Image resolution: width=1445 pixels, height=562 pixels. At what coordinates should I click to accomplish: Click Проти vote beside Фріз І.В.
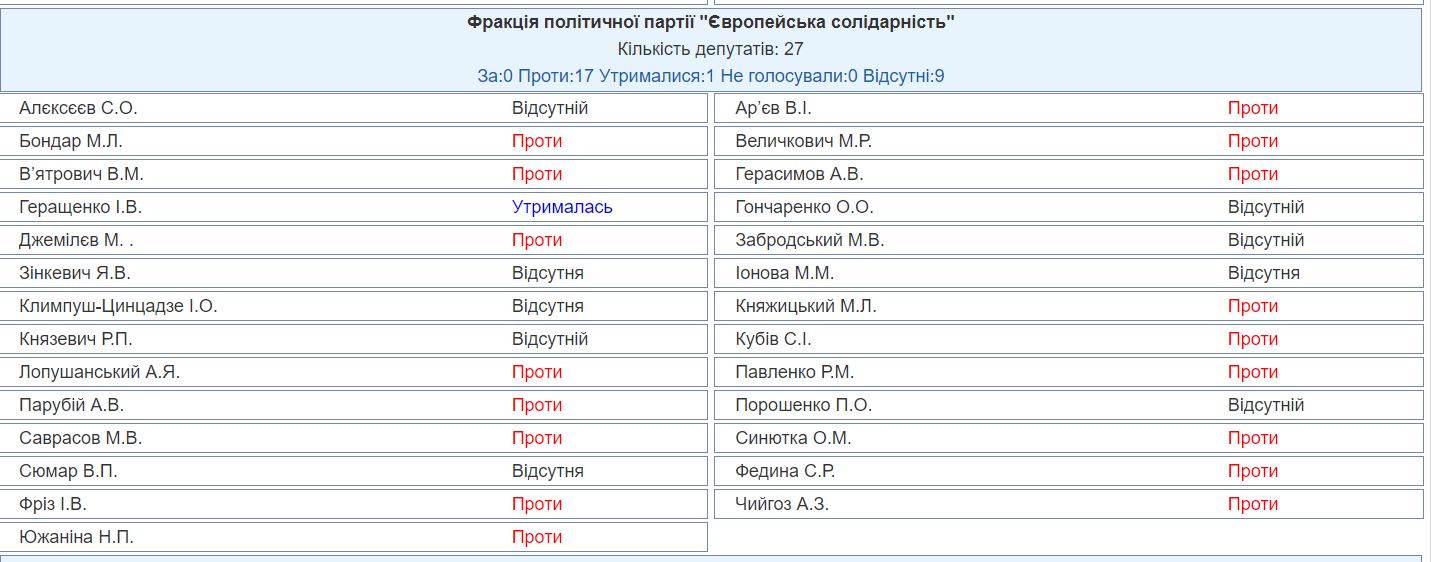pos(537,504)
